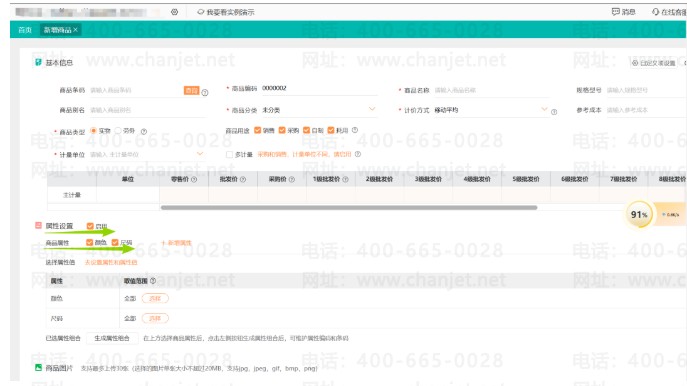Click the 新增属性 add link

coord(176,243)
